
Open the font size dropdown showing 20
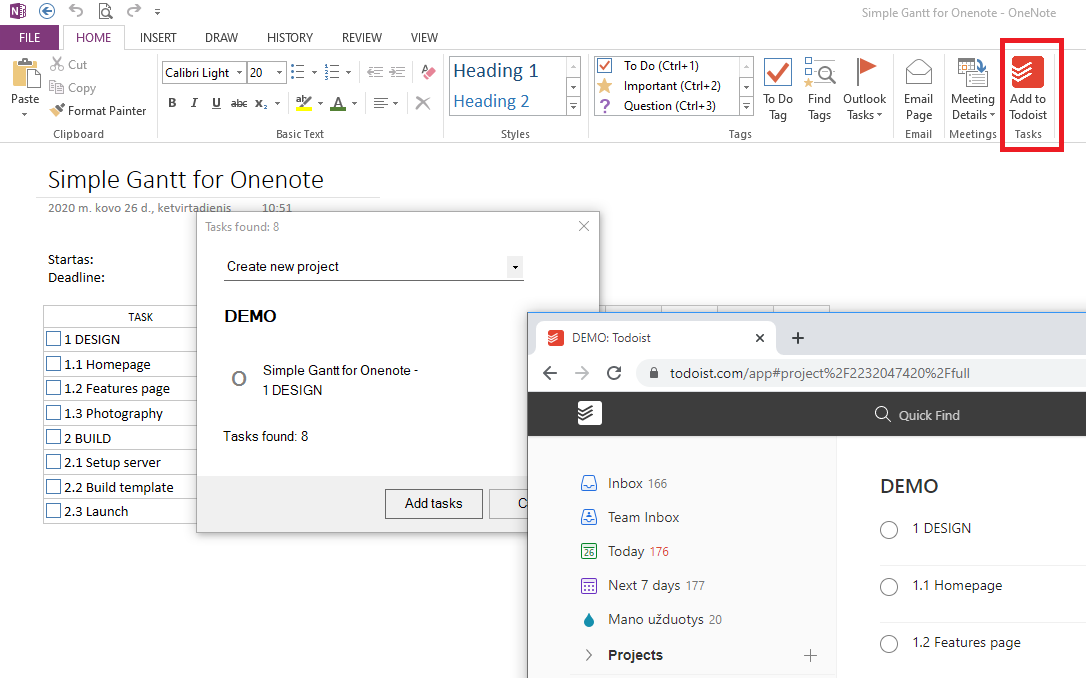[279, 72]
